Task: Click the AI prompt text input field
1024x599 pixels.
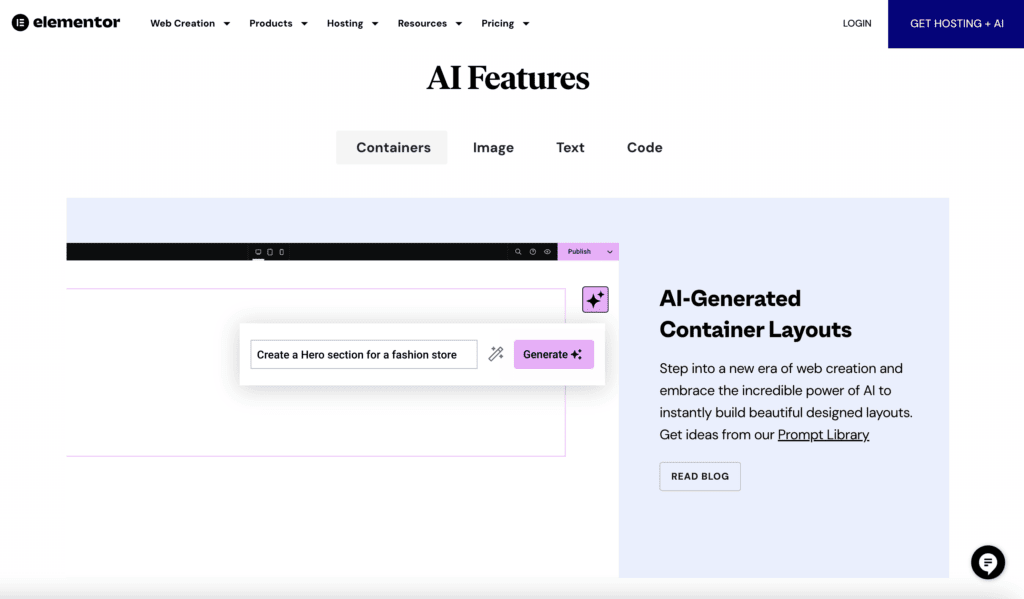Action: pos(363,354)
